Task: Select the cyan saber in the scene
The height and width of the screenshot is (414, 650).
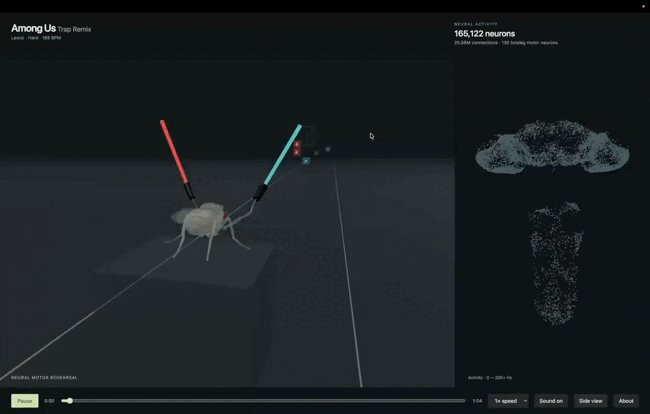Action: (x=277, y=162)
